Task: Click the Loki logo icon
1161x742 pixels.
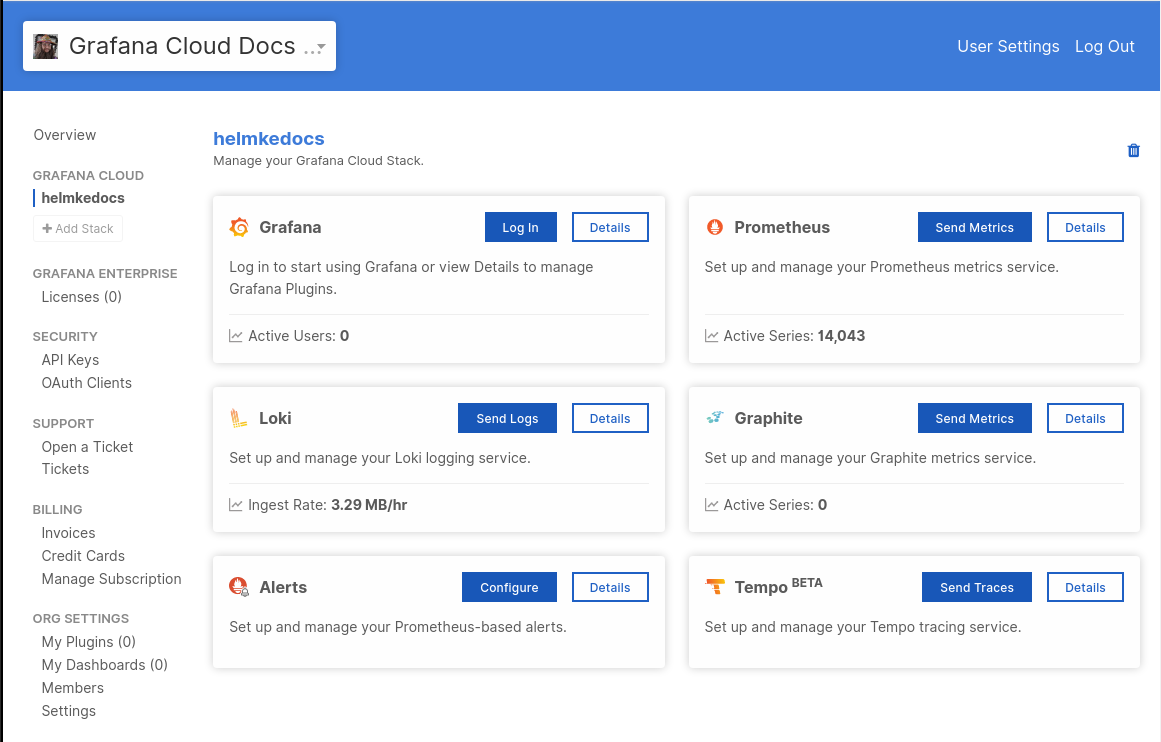Action: pyautogui.click(x=238, y=418)
